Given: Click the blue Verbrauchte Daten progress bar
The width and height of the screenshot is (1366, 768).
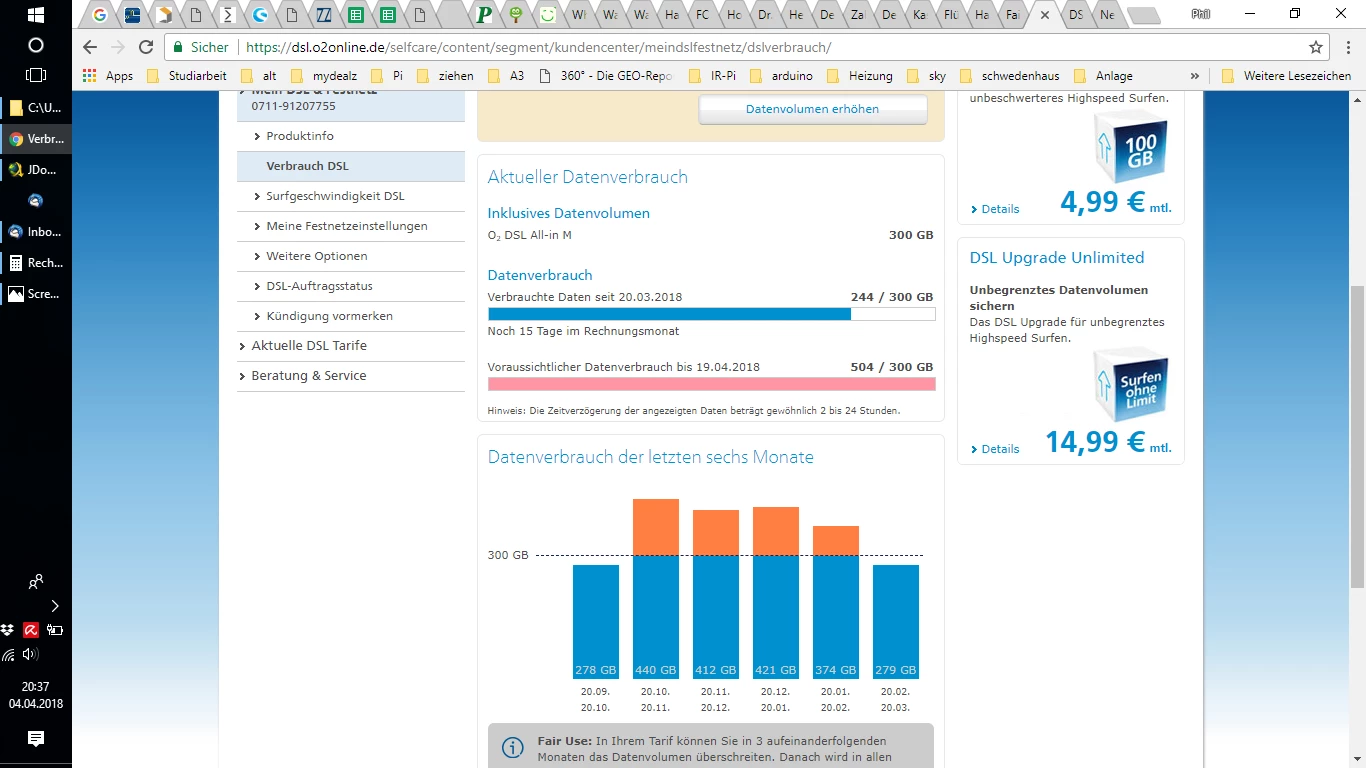Looking at the screenshot, I should (669, 314).
